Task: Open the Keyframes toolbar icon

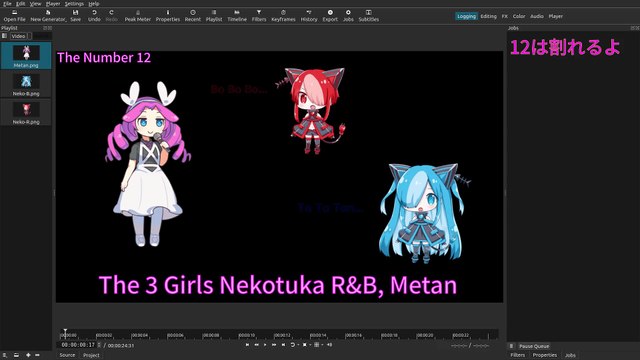Action: click(283, 16)
